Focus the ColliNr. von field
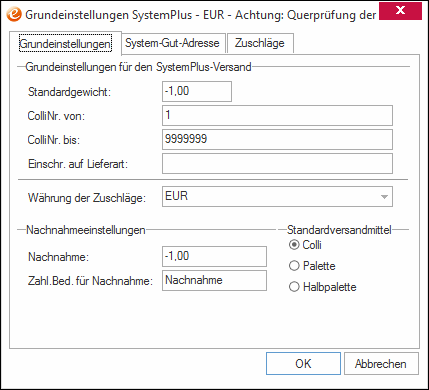This screenshot has height=390, width=429. [277, 115]
